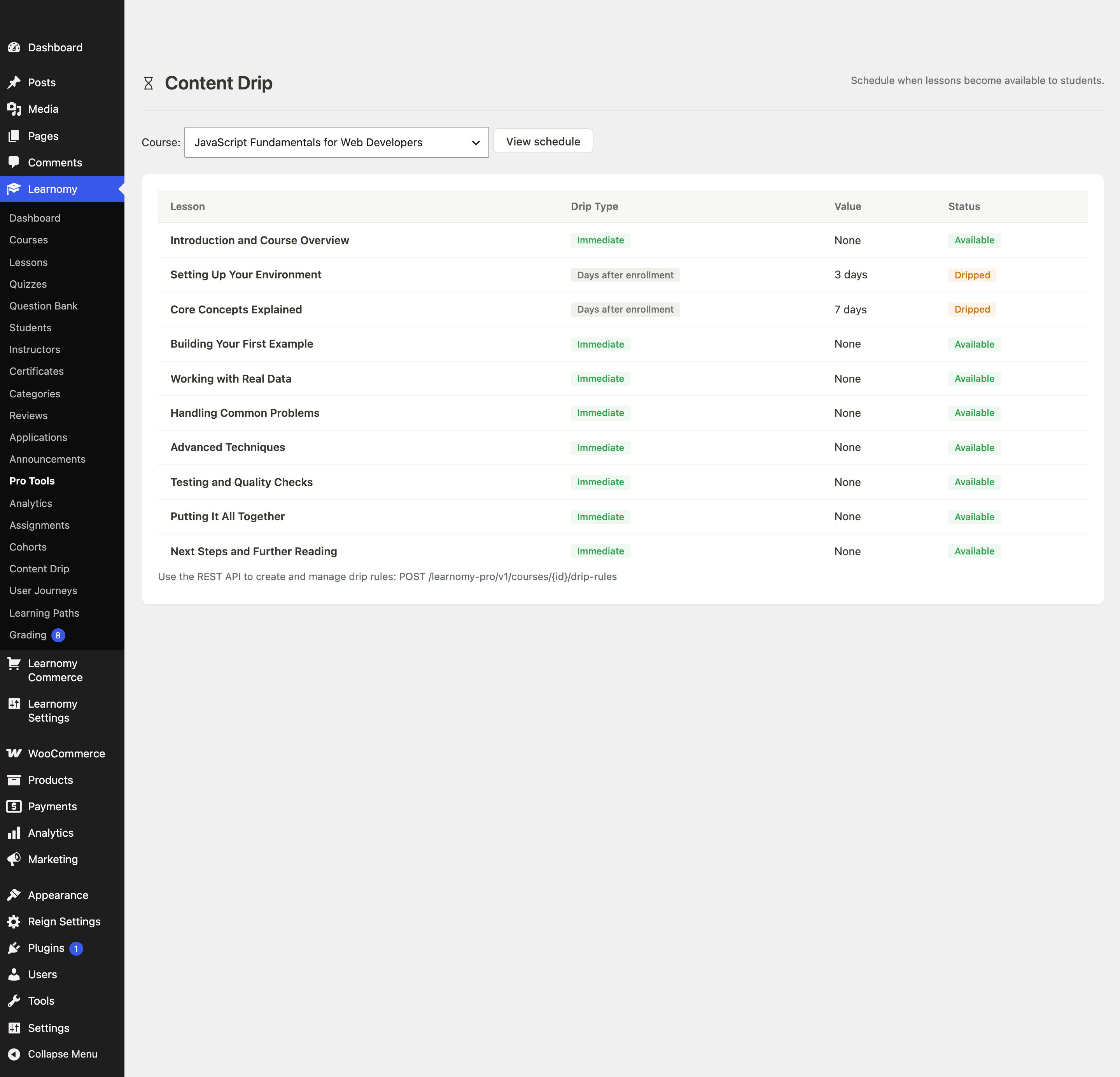This screenshot has height=1077, width=1120.
Task: Open Cohorts submenu item
Action: coord(28,547)
